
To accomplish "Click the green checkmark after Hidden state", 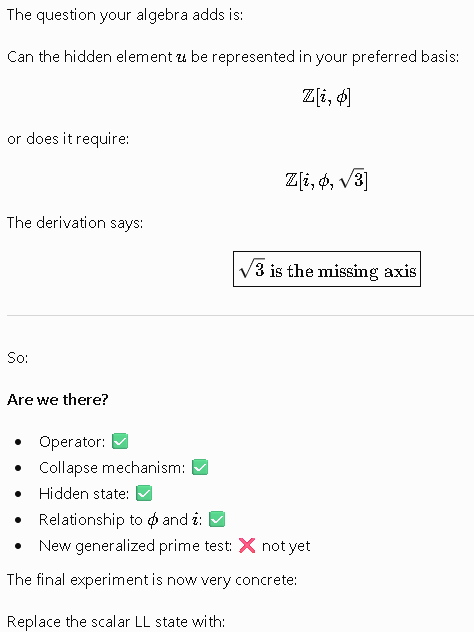I will coord(144,493).
